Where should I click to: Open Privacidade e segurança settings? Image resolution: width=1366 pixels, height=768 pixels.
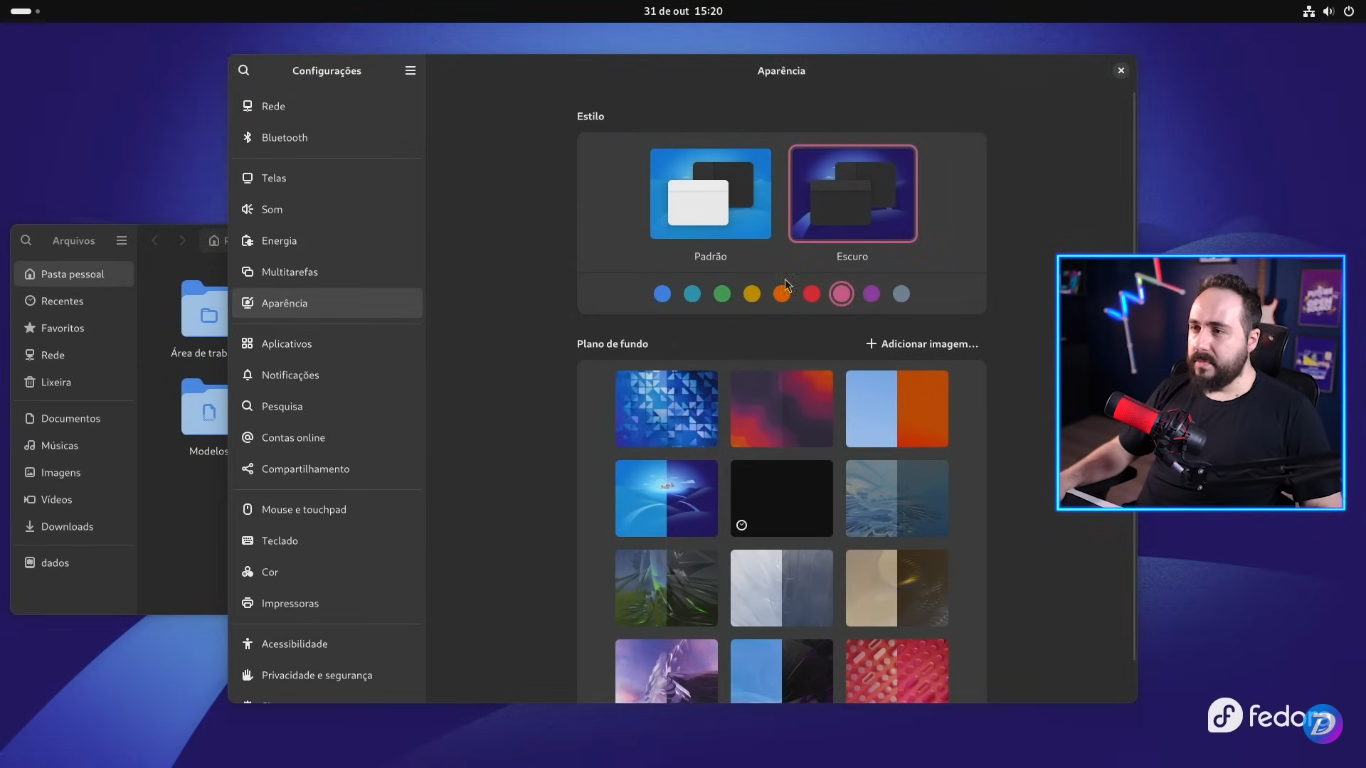pos(315,675)
